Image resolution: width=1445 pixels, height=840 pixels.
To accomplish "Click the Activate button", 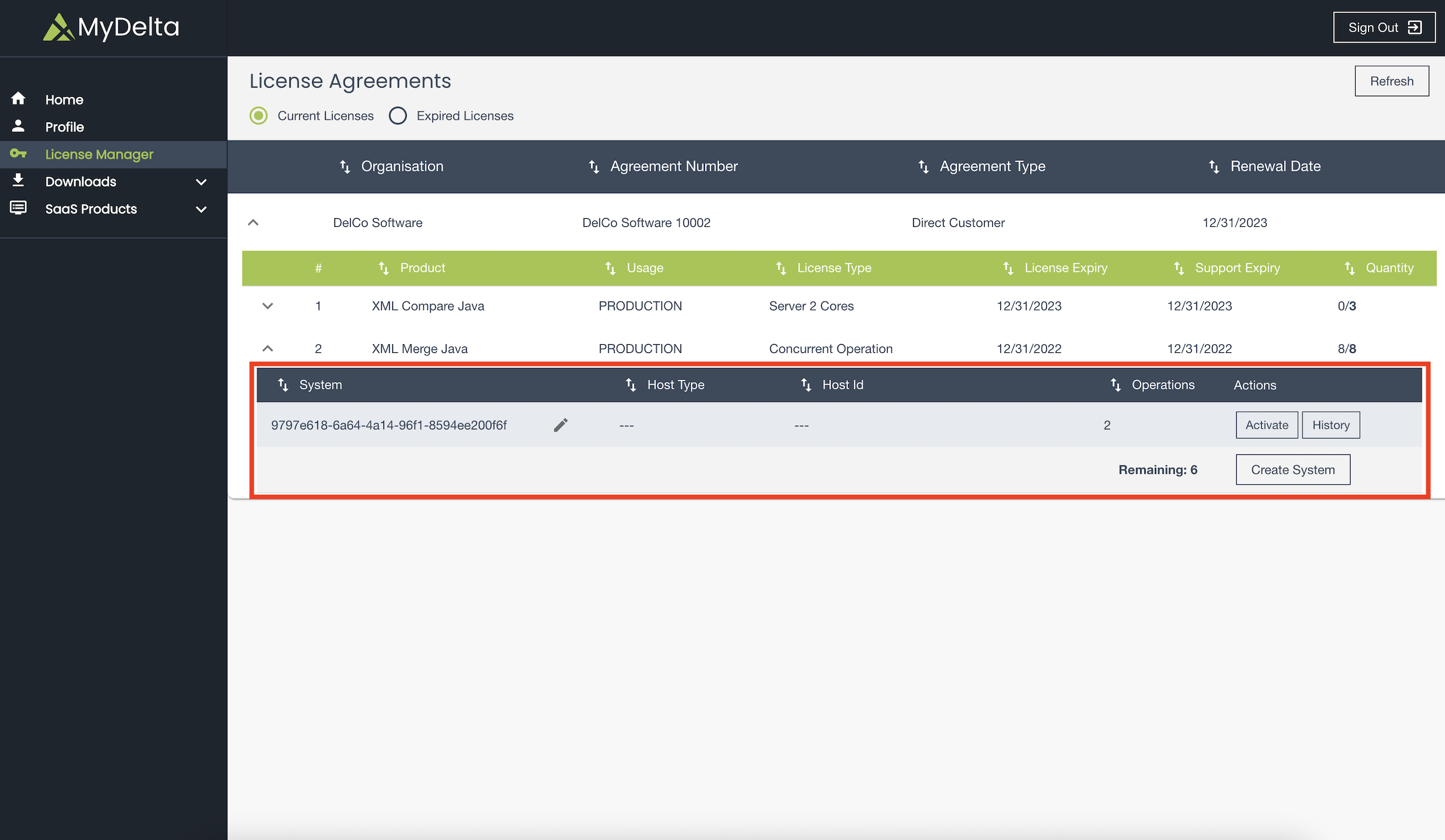I will 1266,425.
